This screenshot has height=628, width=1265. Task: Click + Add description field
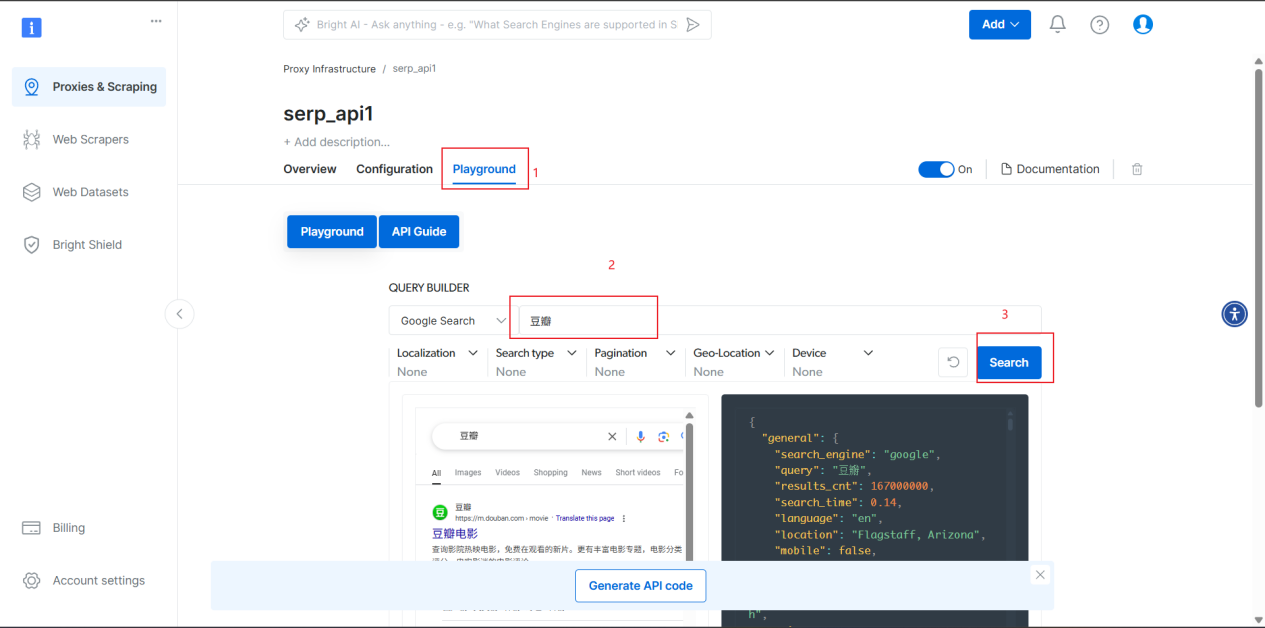coord(337,142)
